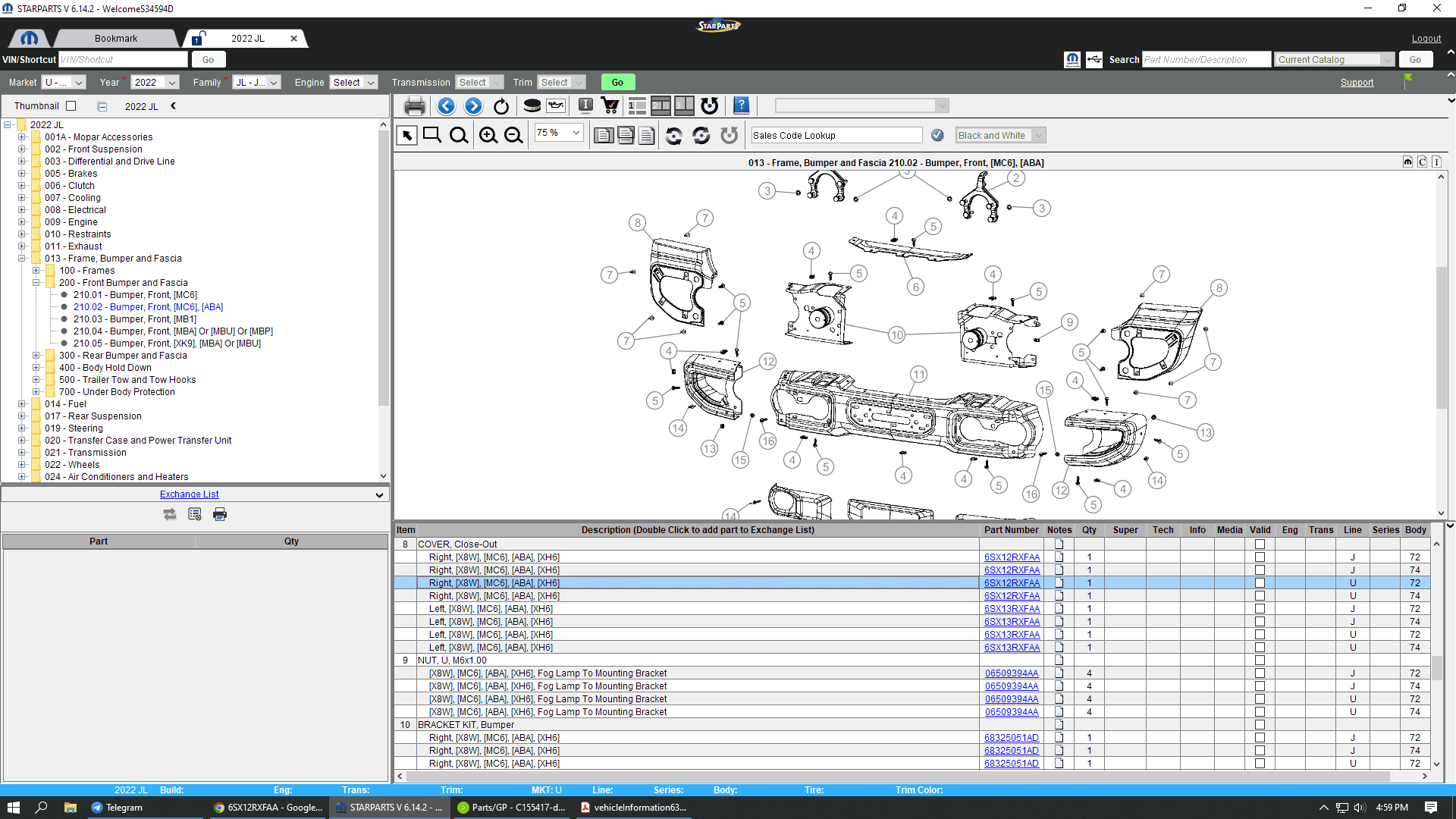Click the zoom in magnifier
Screen dimensions: 1456x819
pos(488,136)
